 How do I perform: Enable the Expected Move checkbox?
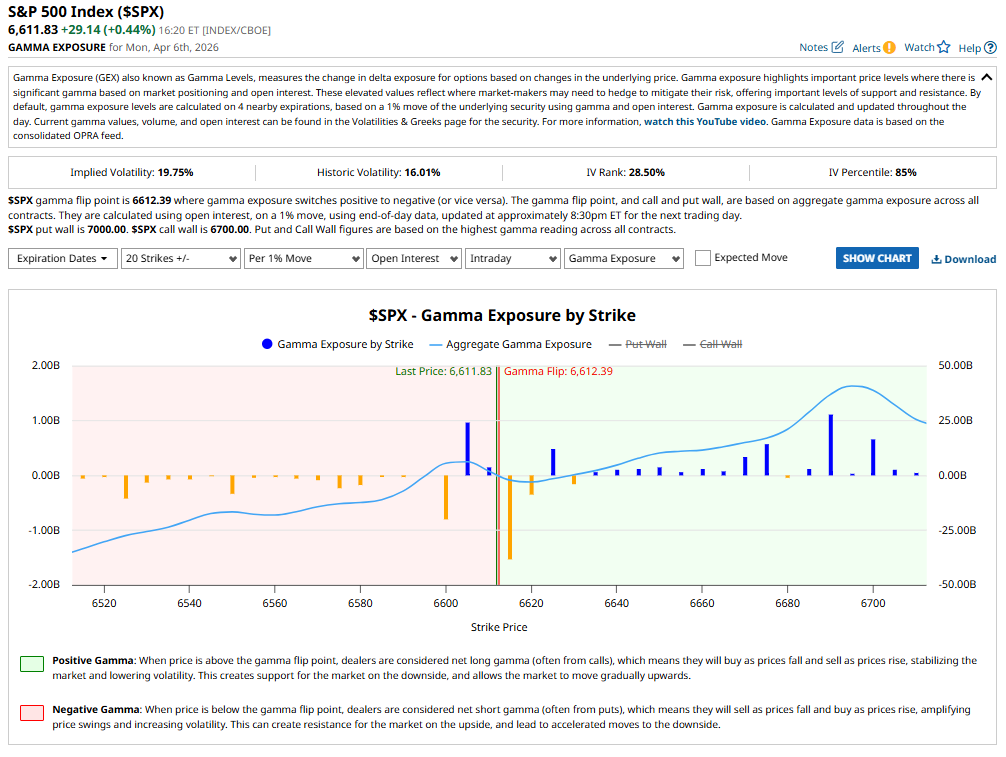[703, 258]
